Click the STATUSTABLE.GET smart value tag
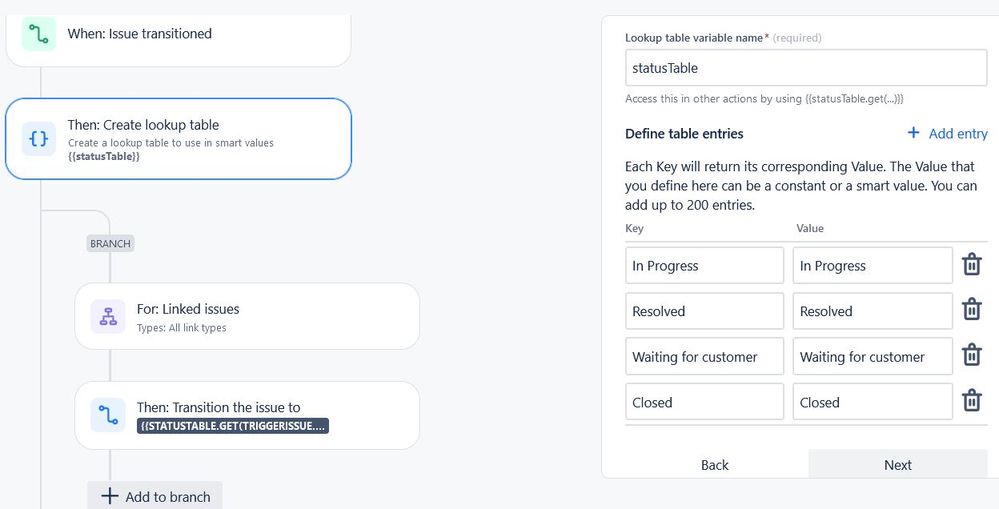999x509 pixels. 233,426
